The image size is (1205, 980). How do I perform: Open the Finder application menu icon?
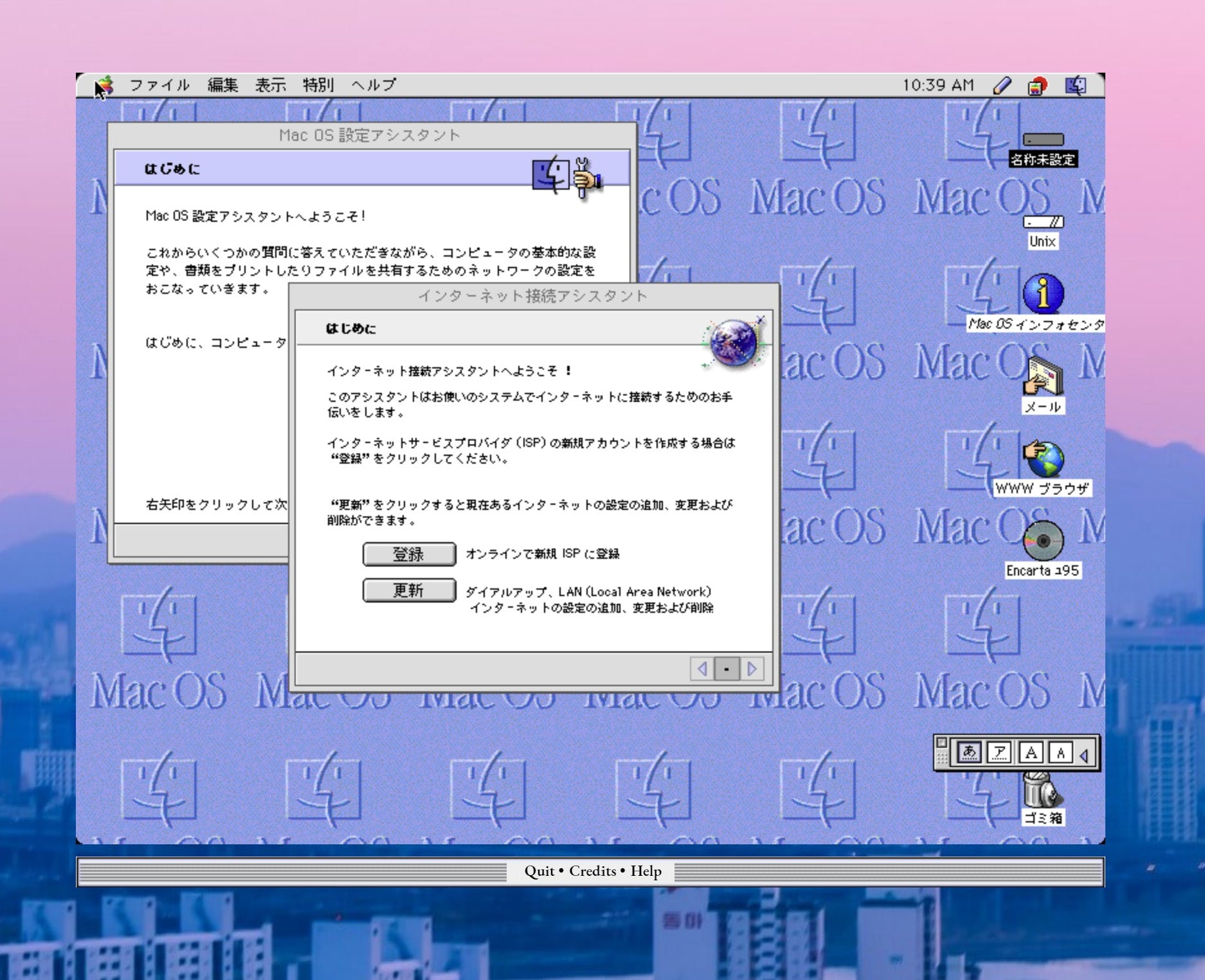pyautogui.click(x=1076, y=85)
